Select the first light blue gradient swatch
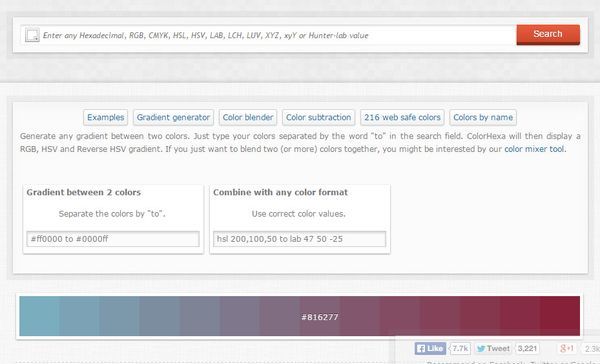Image resolution: width=600 pixels, height=364 pixels. pyautogui.click(x=39, y=316)
